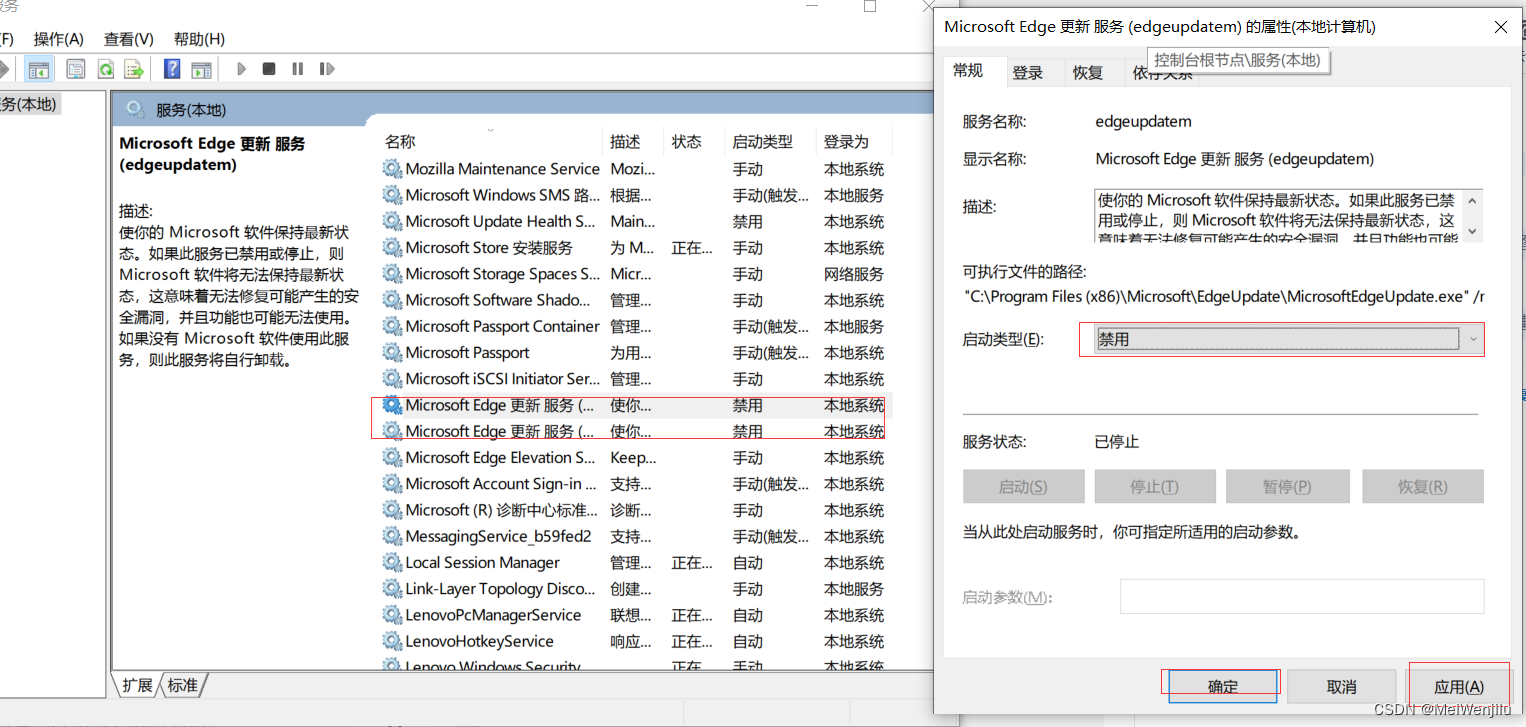Toggle the show/hide console tree toolbar icon
1526x727 pixels.
39,69
